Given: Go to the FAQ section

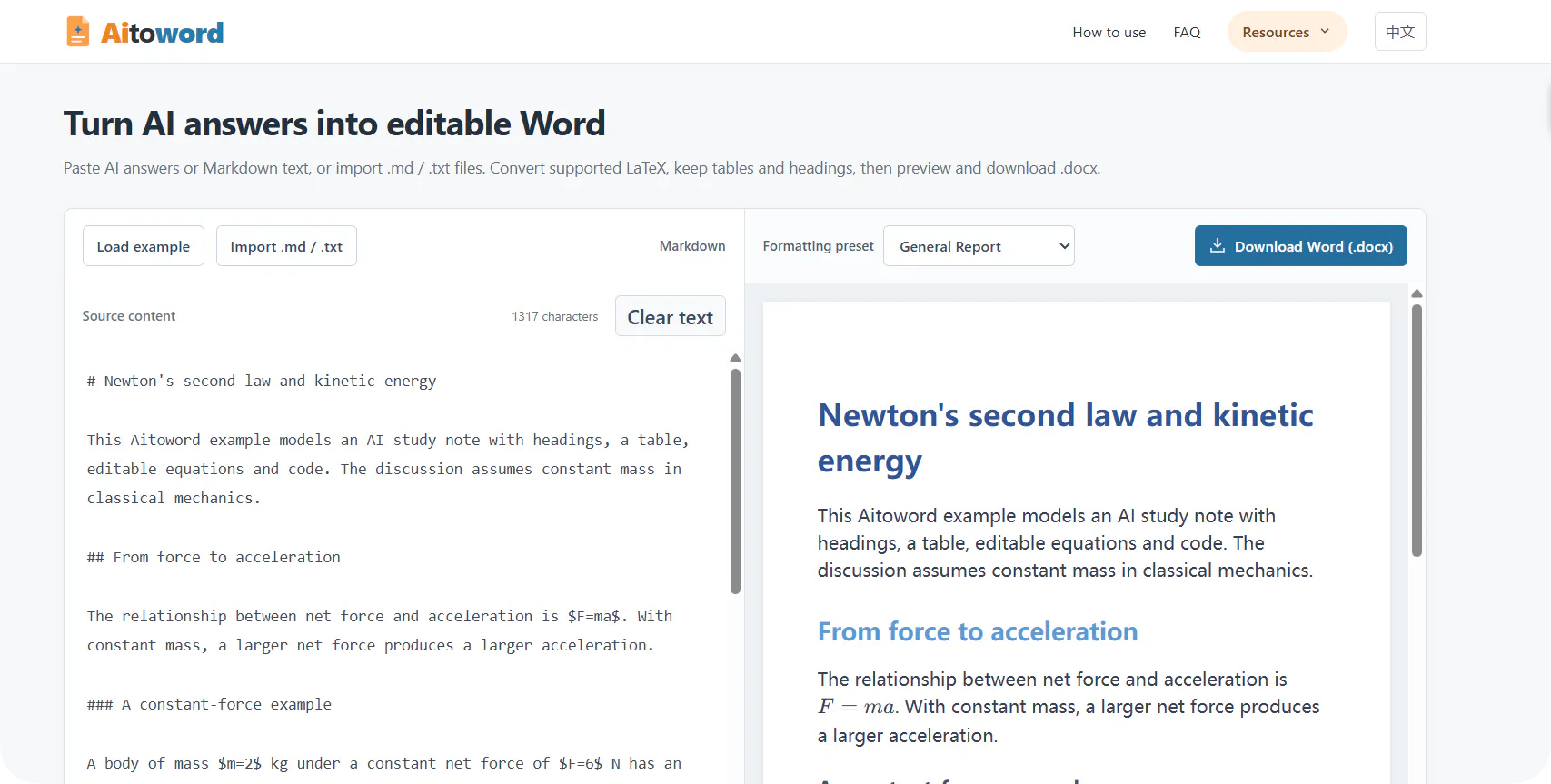Looking at the screenshot, I should (x=1187, y=33).
